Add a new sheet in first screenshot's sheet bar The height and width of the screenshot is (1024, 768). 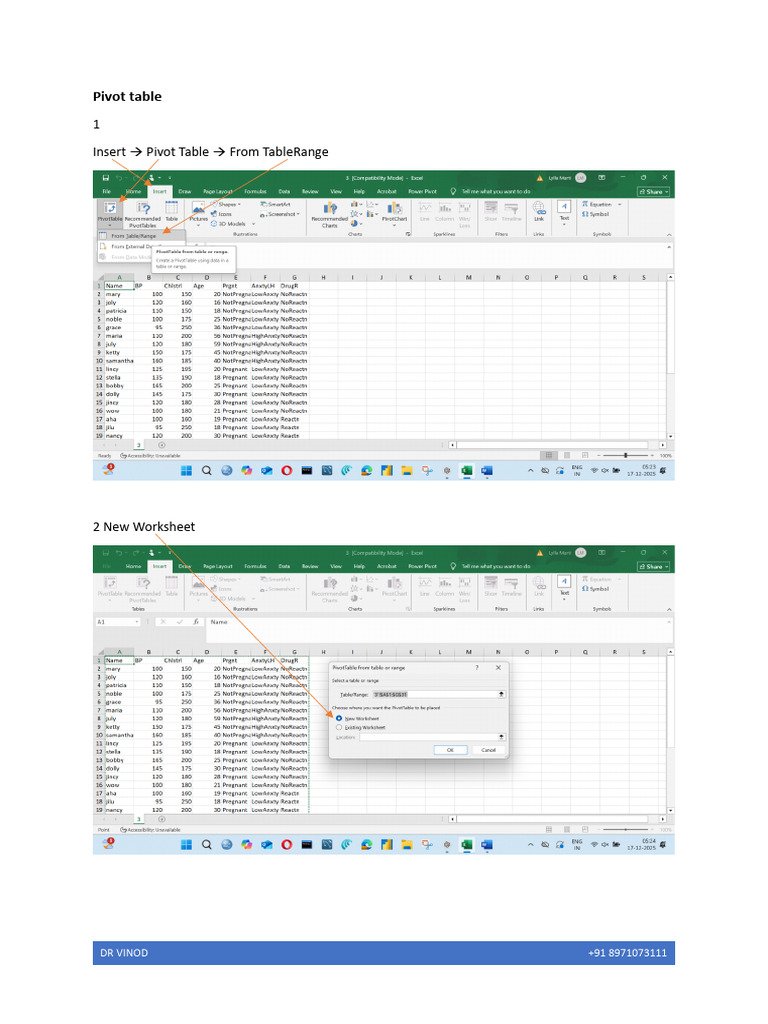pos(161,445)
